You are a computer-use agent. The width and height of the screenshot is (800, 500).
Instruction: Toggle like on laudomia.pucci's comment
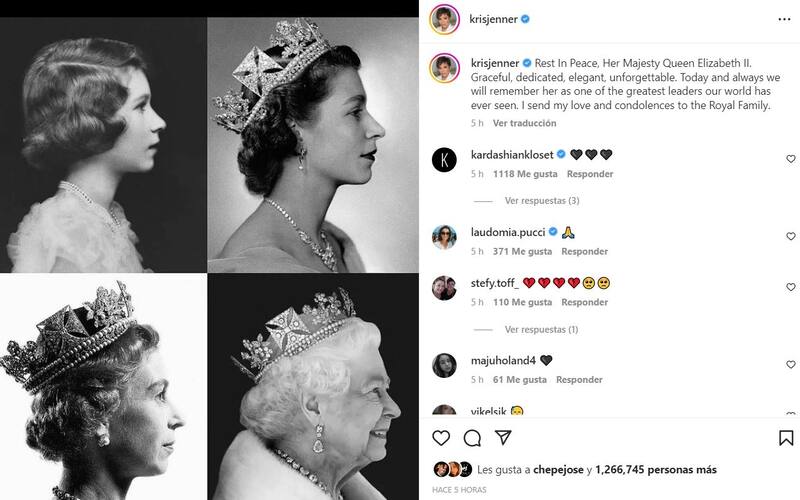tap(790, 238)
